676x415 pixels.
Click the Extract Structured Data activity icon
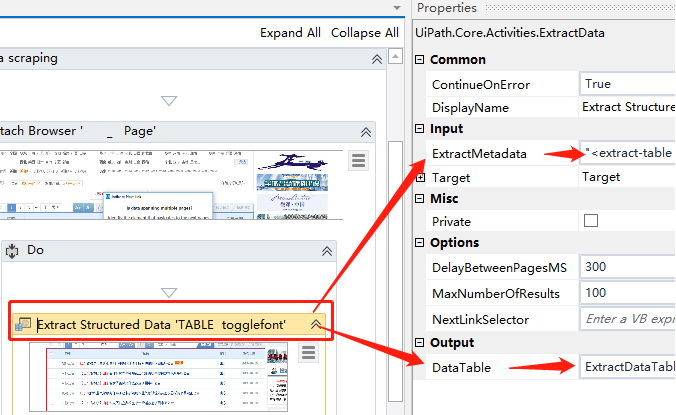click(23, 325)
